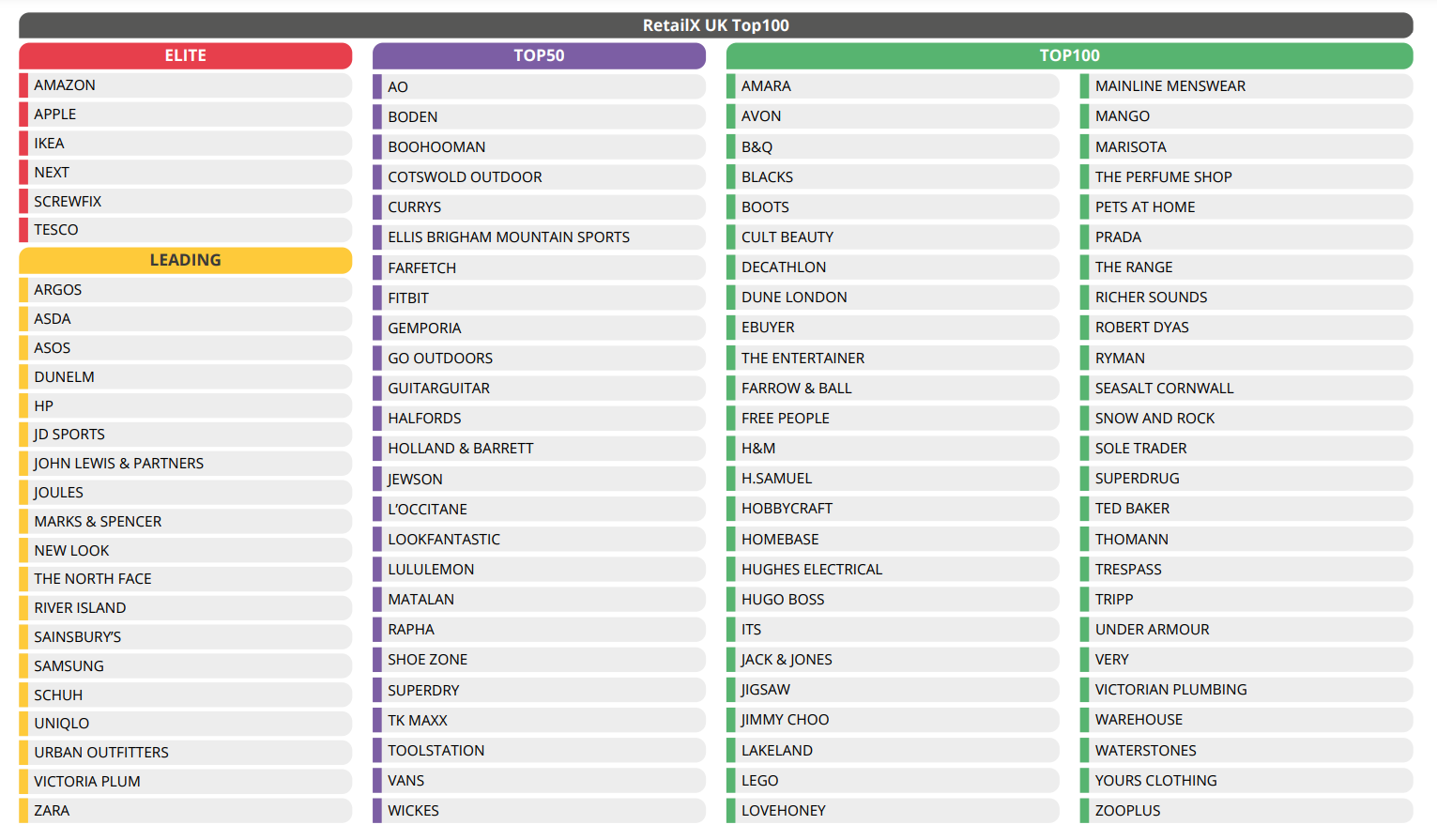
Task: Select THE PERFUME SHOP item
Action: click(1163, 177)
